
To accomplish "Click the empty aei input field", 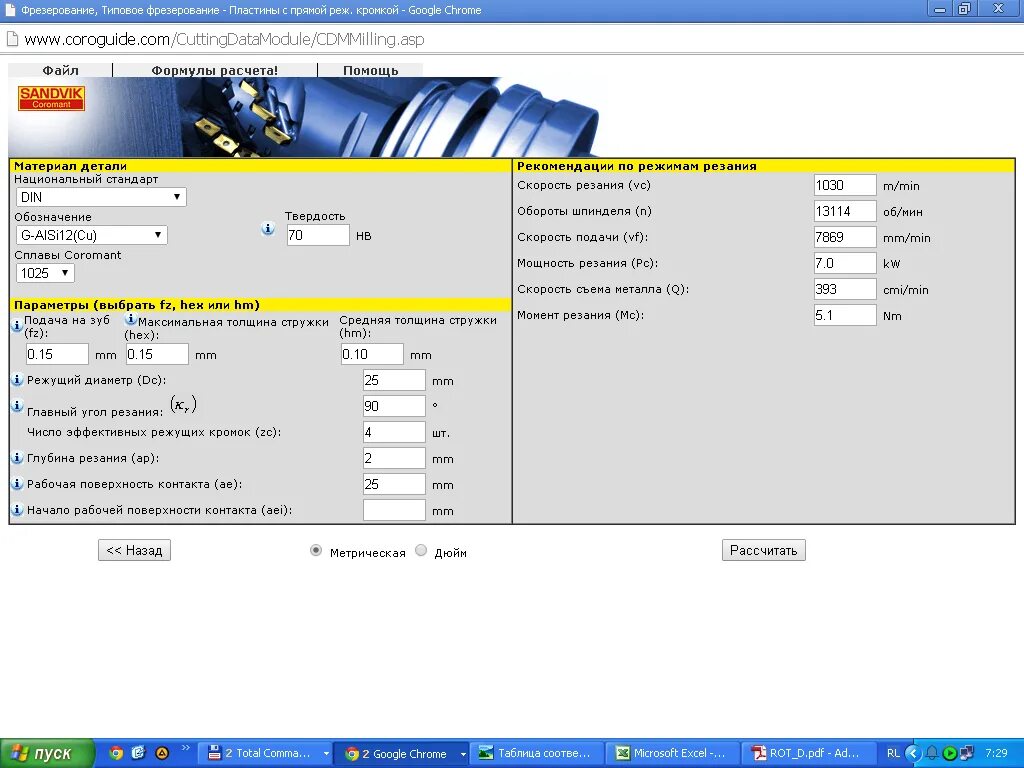I will 394,510.
